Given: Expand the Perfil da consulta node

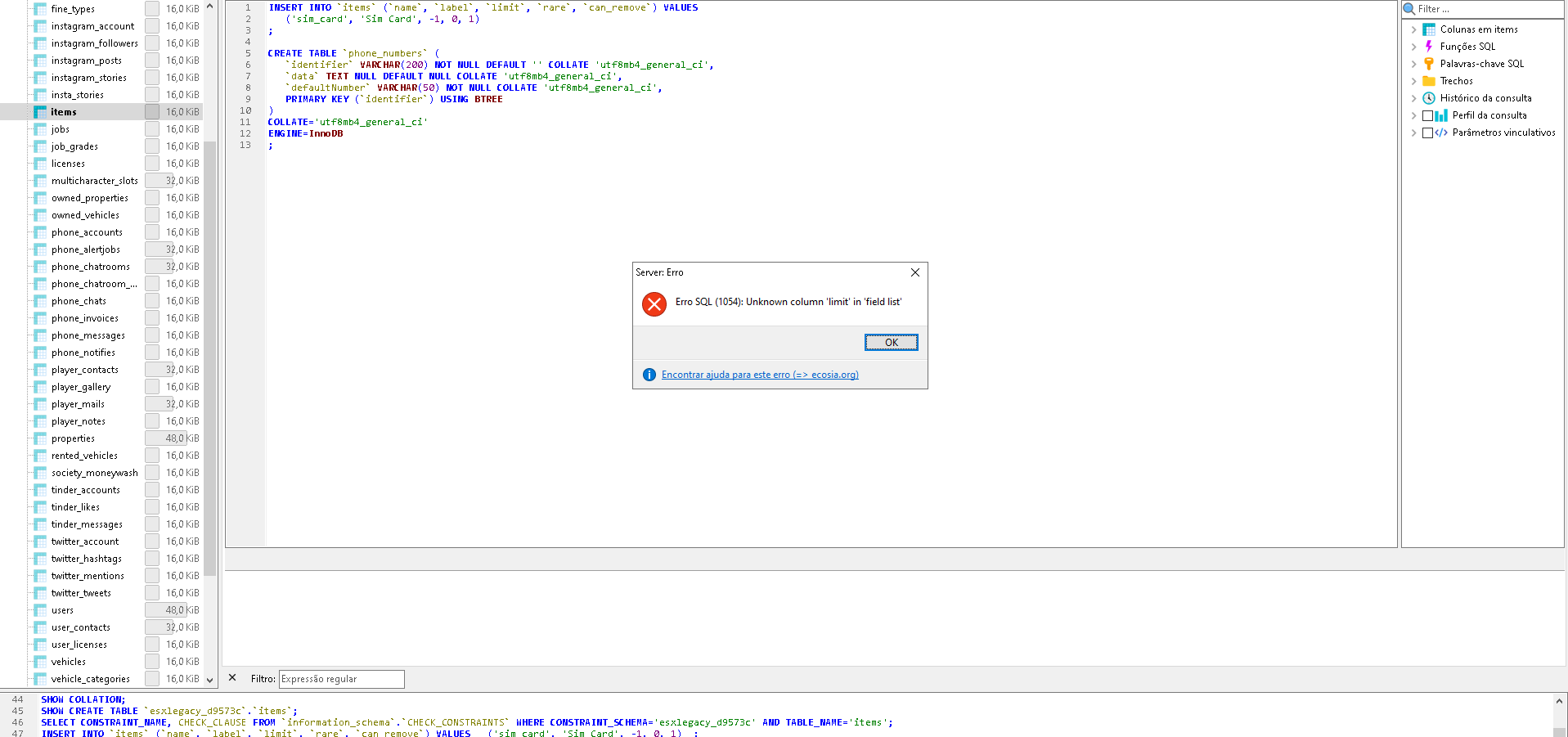Looking at the screenshot, I should (1413, 115).
